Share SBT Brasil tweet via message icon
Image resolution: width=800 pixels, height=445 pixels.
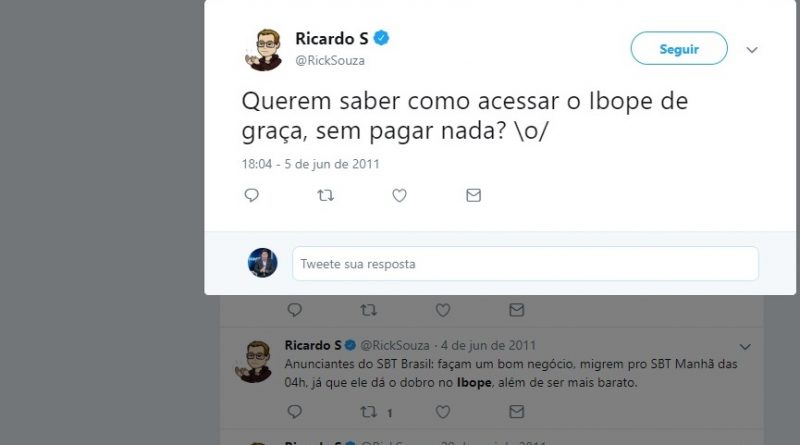(516, 411)
